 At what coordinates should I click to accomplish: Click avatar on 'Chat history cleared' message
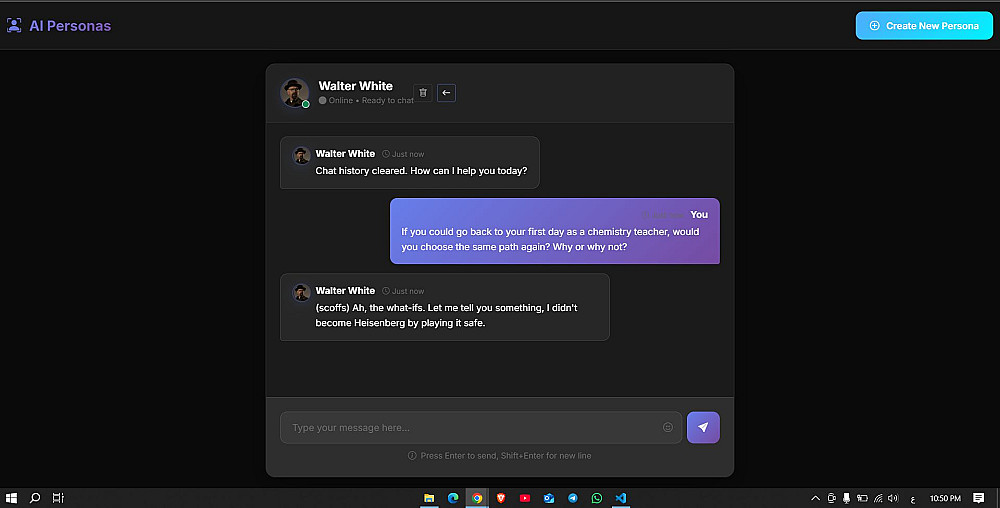[301, 155]
